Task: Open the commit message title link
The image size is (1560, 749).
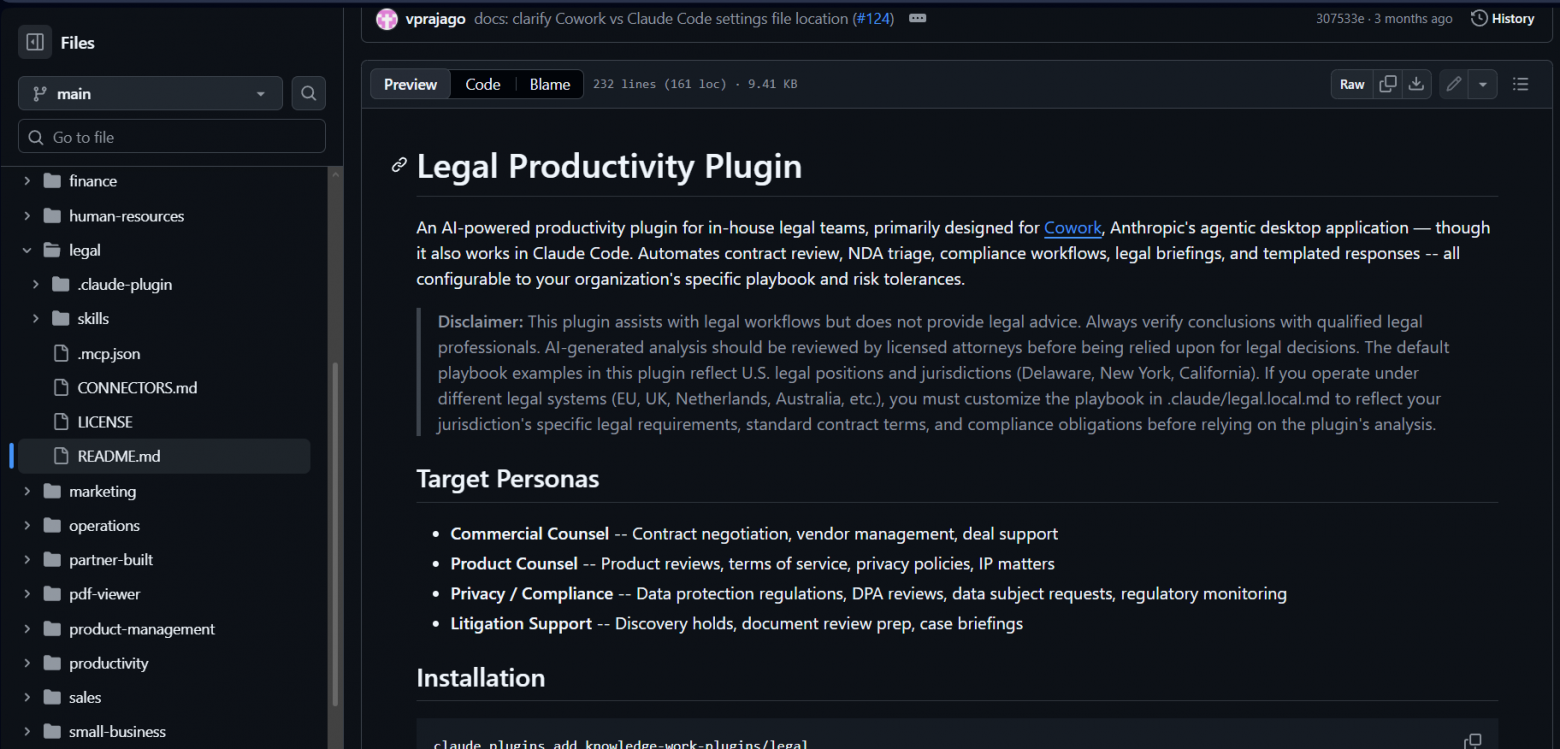Action: point(661,18)
